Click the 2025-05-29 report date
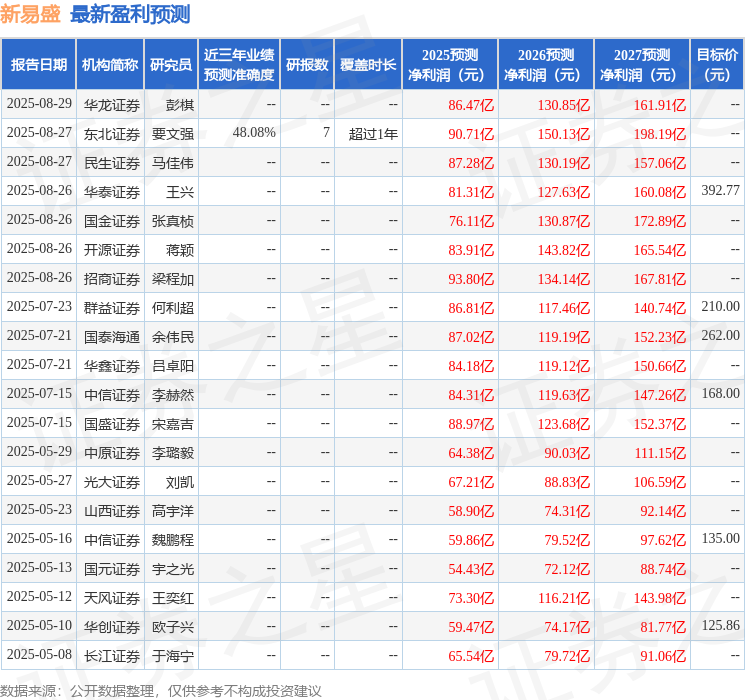 pos(39,451)
